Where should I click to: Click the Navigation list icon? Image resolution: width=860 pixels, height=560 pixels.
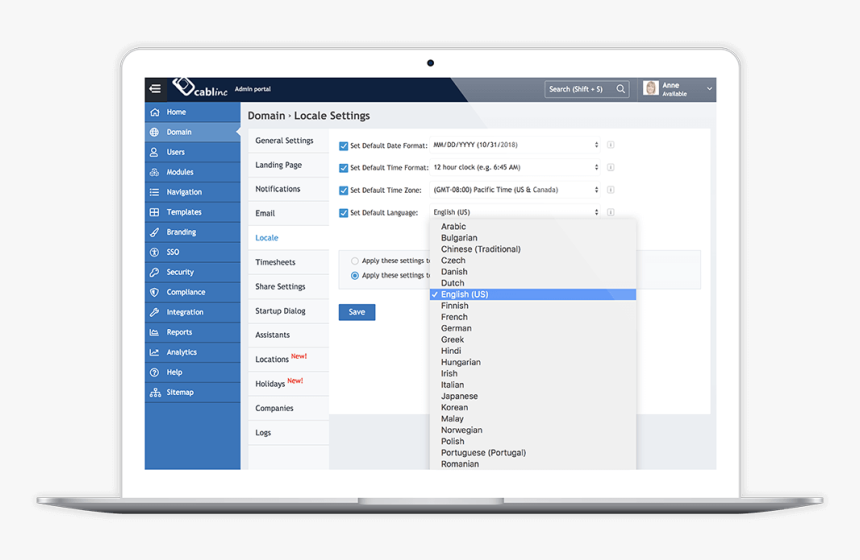click(155, 192)
